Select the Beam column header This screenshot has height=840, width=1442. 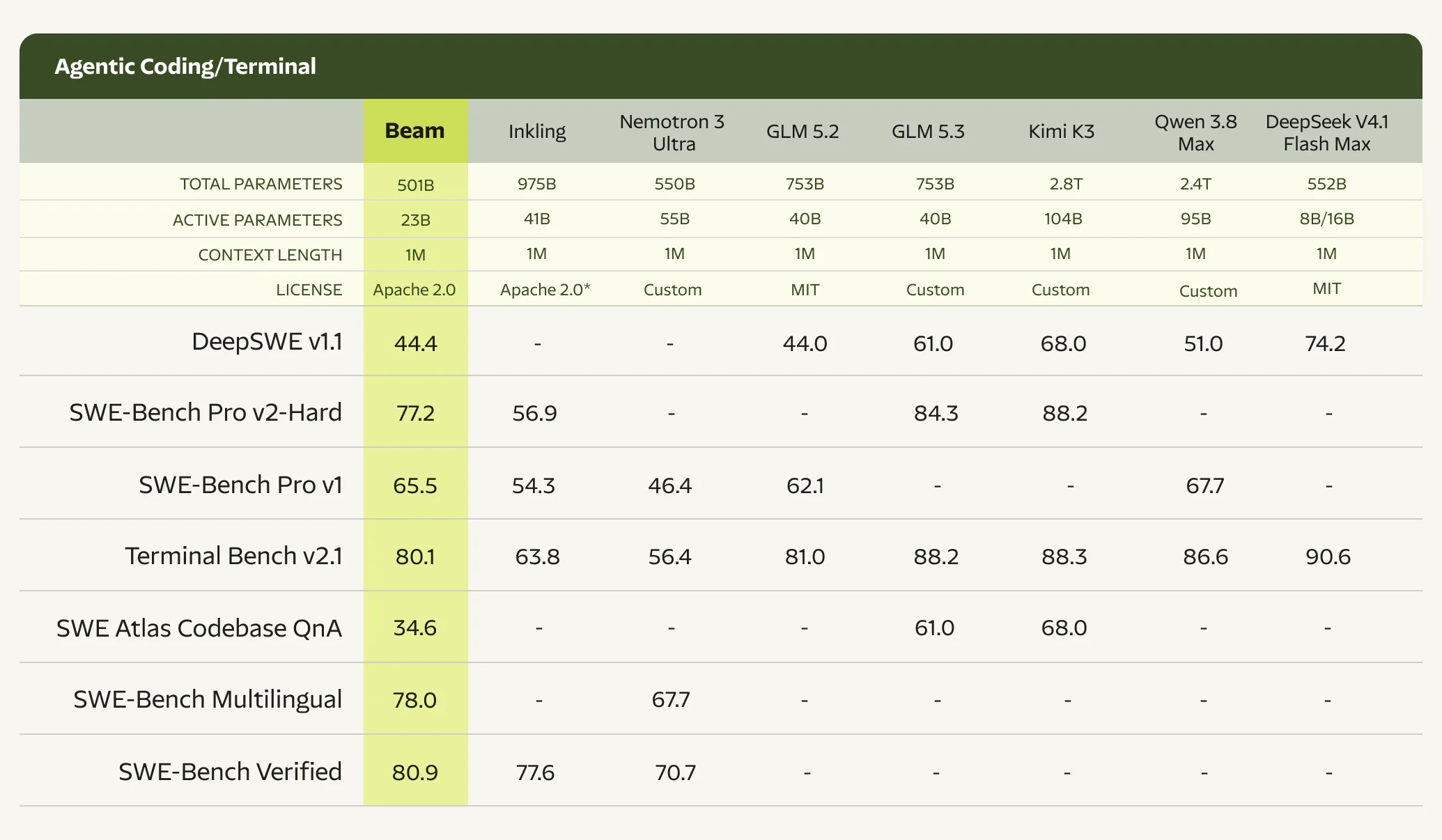(415, 130)
